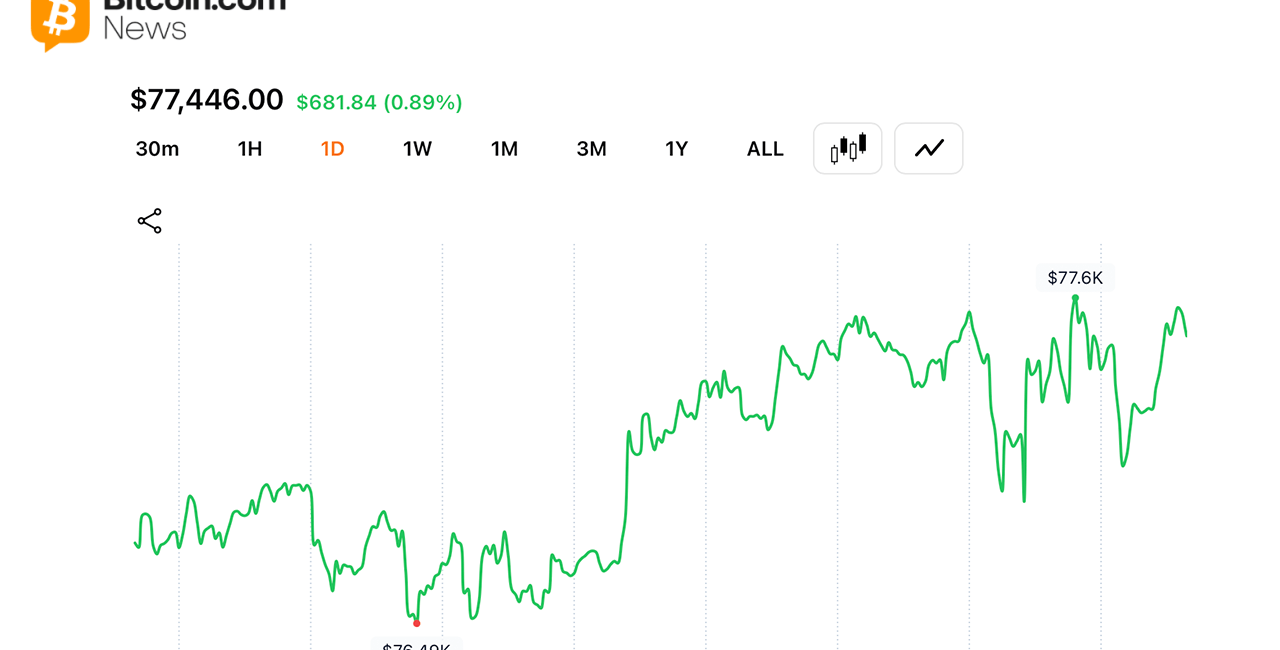Click the orange Bitcoin logo icon
This screenshot has width=1280, height=650.
60,22
